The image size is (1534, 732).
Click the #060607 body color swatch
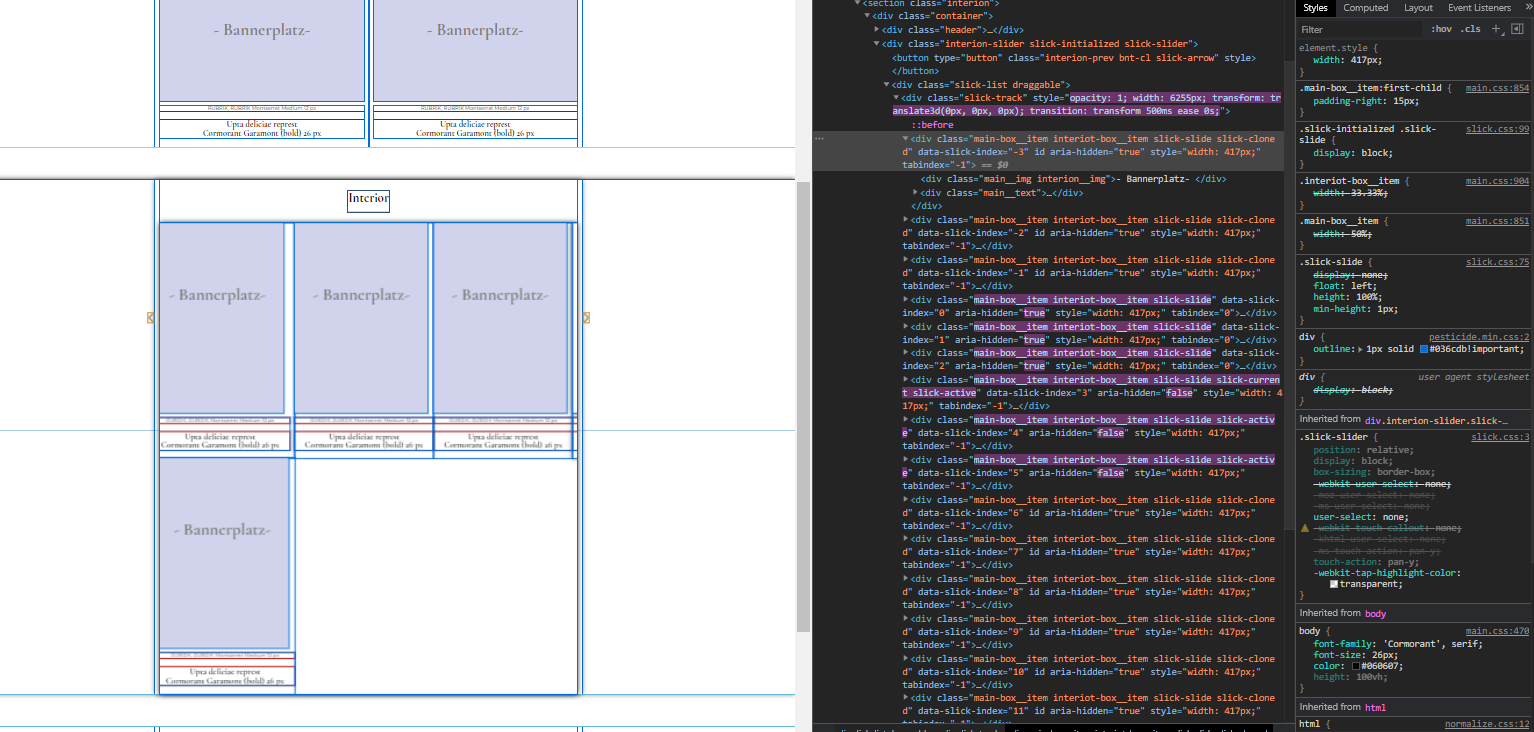tap(1355, 665)
